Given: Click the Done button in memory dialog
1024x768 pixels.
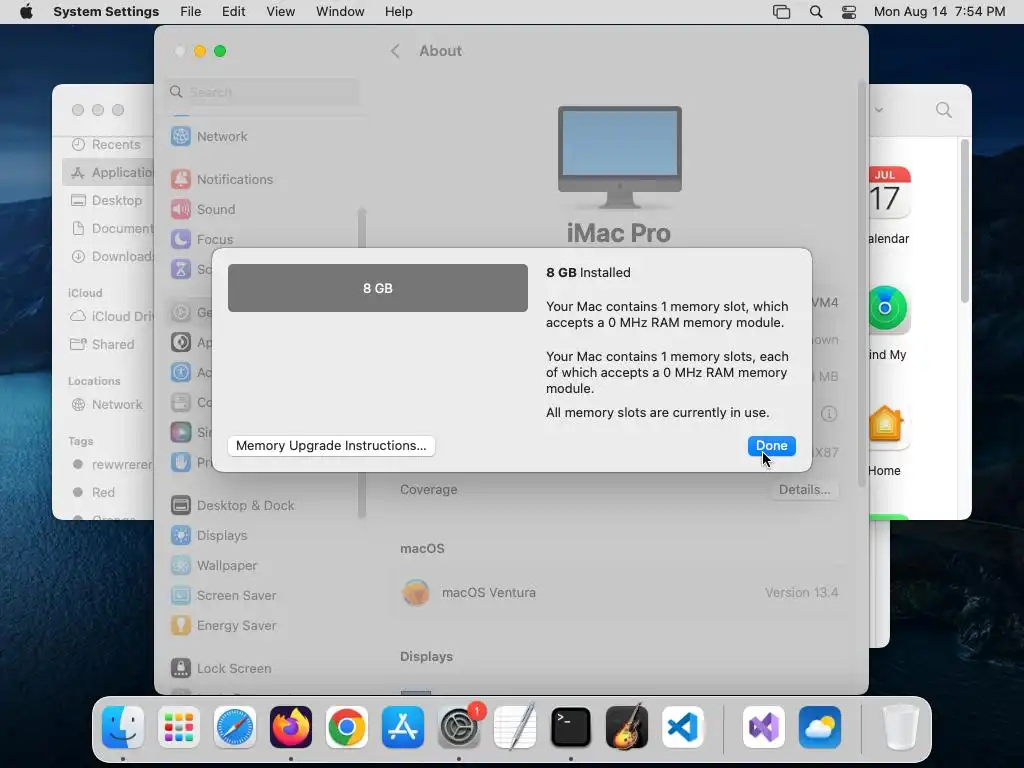Looking at the screenshot, I should (x=771, y=445).
